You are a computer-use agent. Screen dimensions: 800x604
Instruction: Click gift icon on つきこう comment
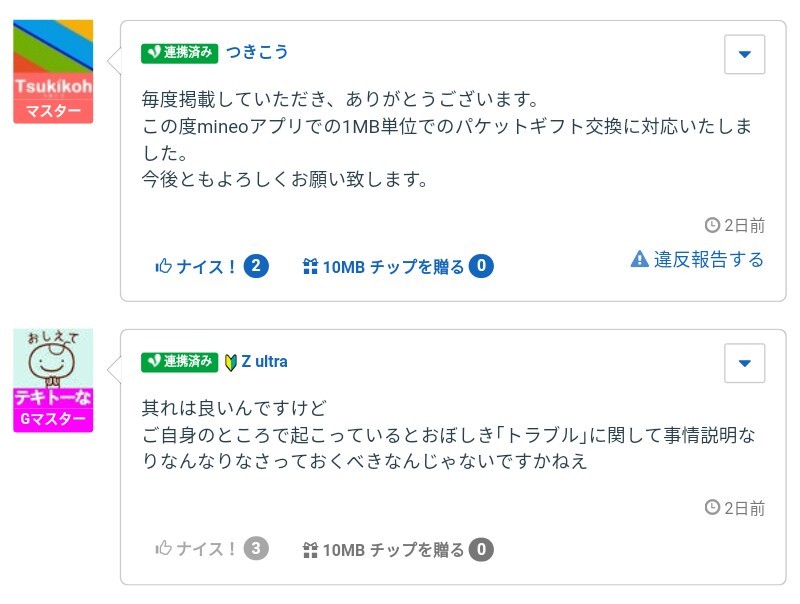click(x=310, y=266)
